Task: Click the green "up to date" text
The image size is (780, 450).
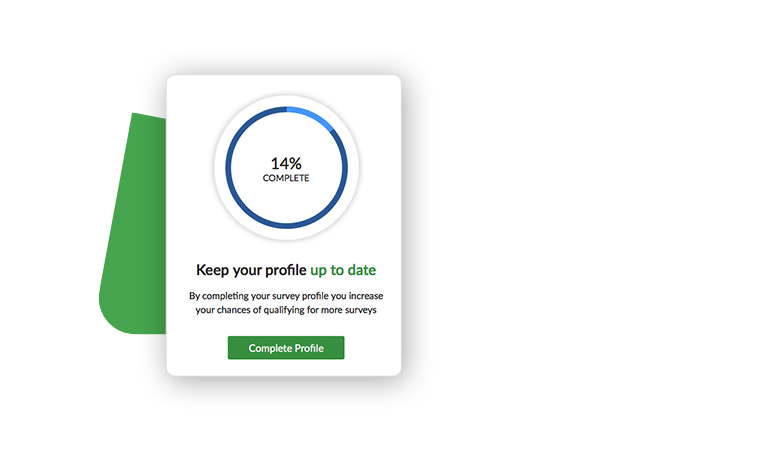Action: coord(343,270)
